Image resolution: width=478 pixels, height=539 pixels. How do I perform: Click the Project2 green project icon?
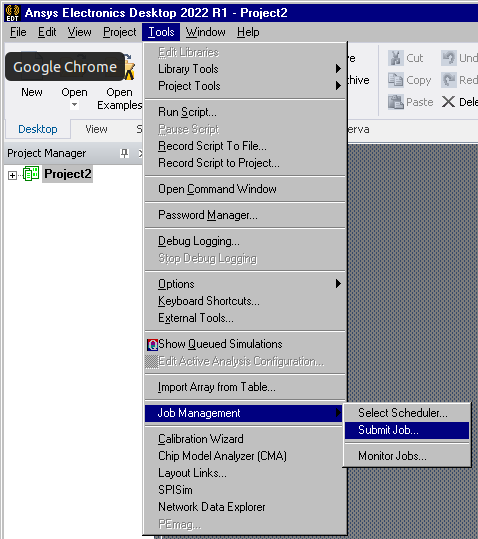[31, 174]
